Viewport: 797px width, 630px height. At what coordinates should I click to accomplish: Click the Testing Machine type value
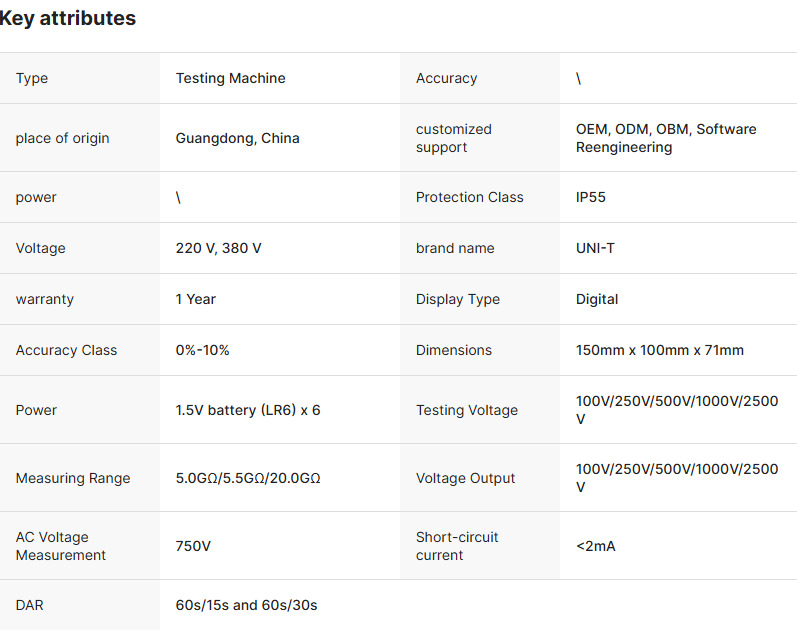(x=230, y=78)
